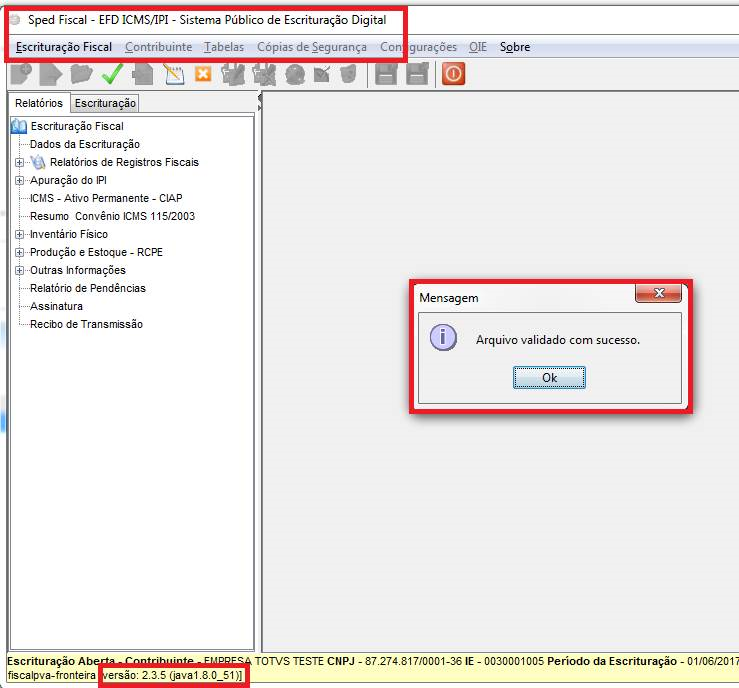The image size is (739, 688).
Task: Click Ok in the Mensagem dialog
Action: (x=549, y=377)
